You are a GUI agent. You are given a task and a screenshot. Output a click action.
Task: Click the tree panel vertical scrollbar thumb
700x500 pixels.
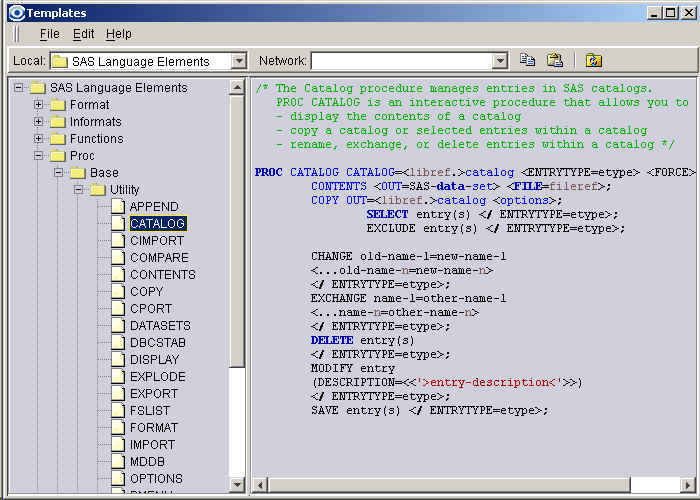tap(237, 231)
